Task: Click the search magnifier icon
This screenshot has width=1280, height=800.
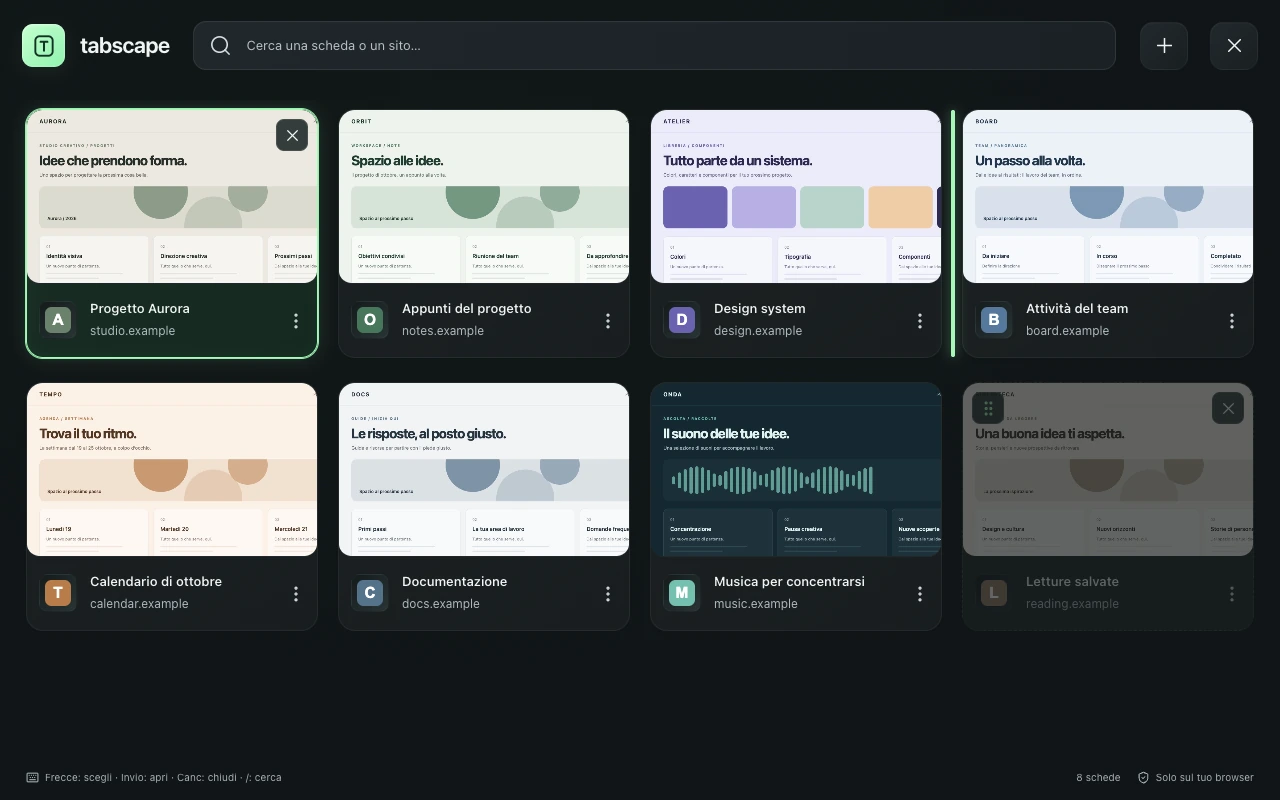Action: [x=221, y=46]
